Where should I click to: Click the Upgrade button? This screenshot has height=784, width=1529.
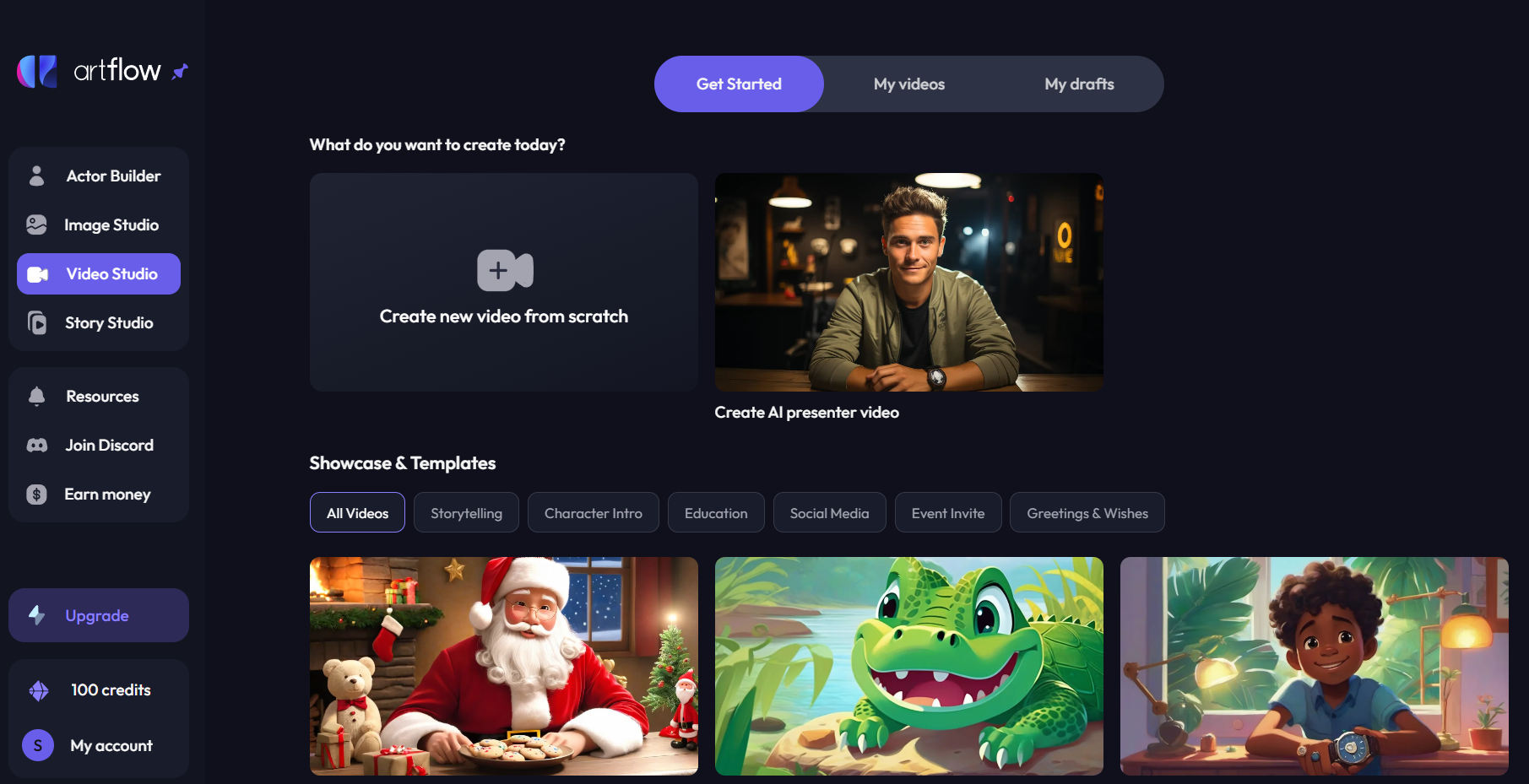99,615
